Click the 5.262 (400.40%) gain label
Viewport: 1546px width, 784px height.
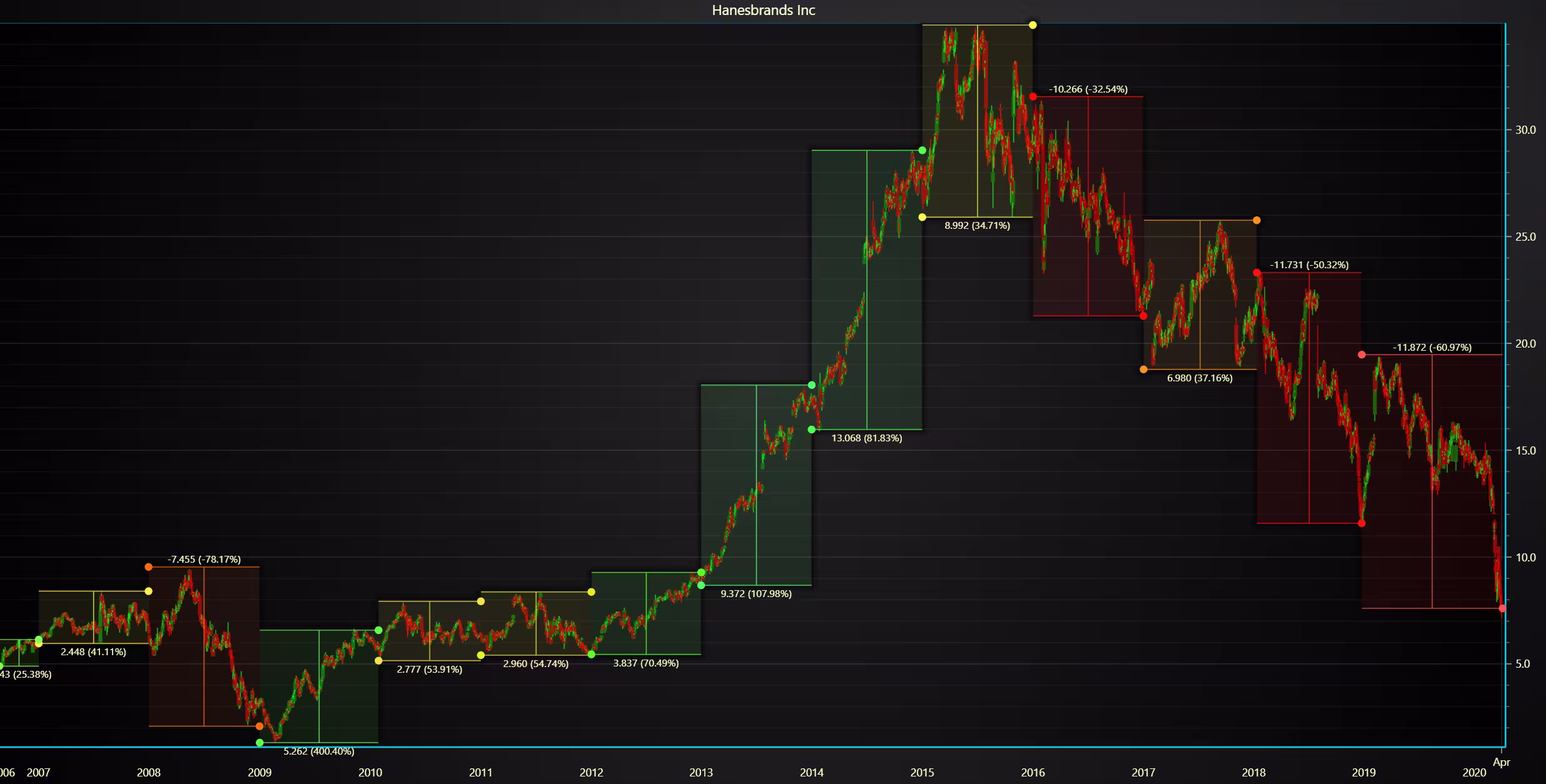[319, 751]
